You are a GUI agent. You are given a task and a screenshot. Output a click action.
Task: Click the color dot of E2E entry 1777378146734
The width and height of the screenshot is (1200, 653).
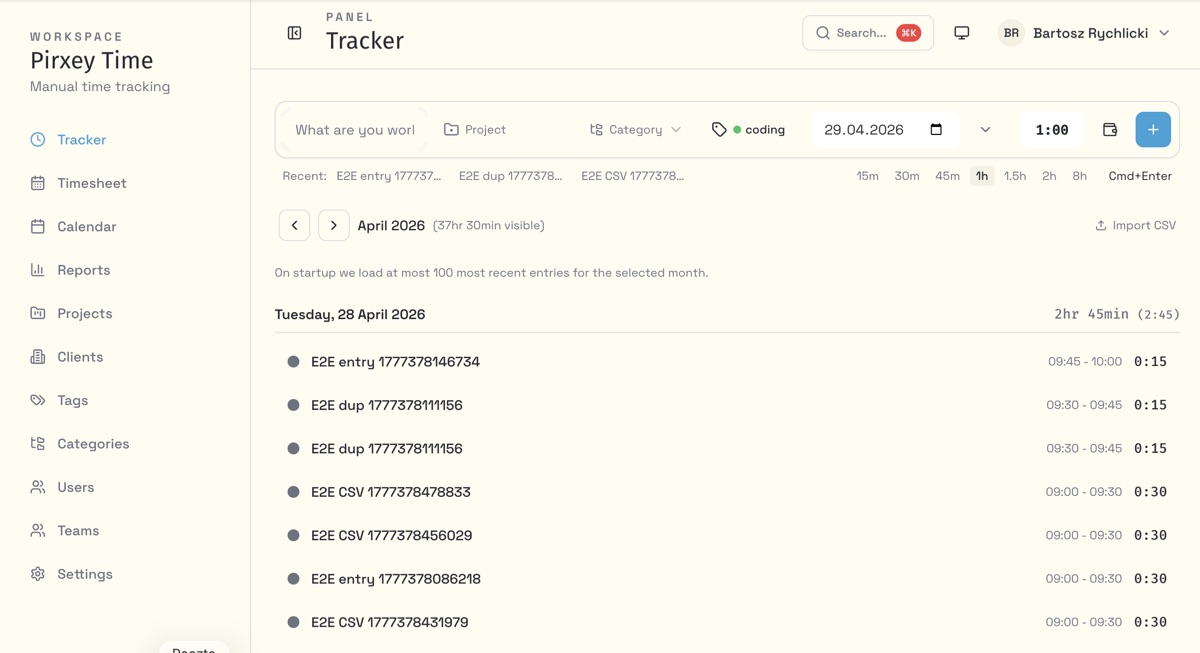[293, 362]
